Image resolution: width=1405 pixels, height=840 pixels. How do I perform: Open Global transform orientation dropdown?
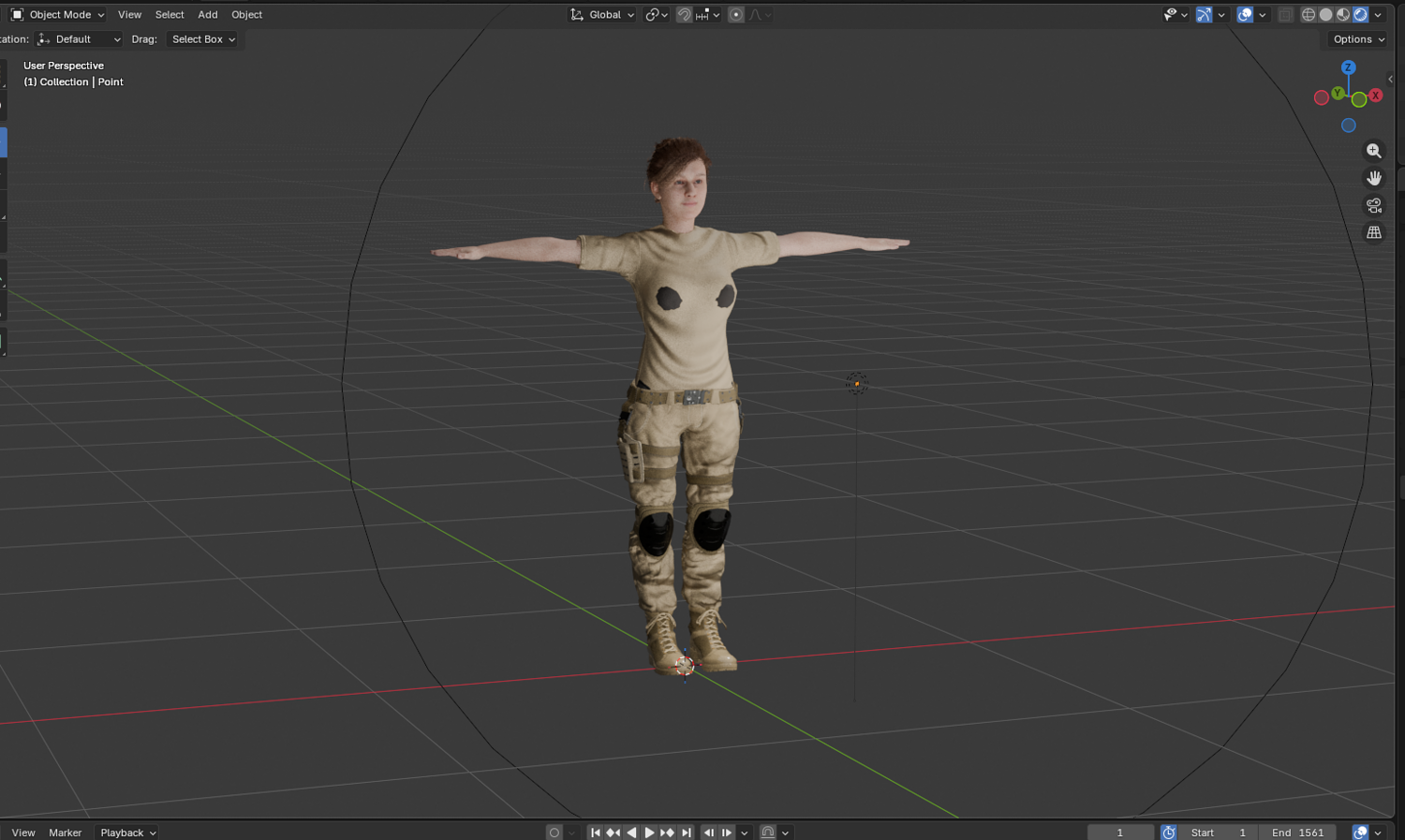[x=602, y=15]
